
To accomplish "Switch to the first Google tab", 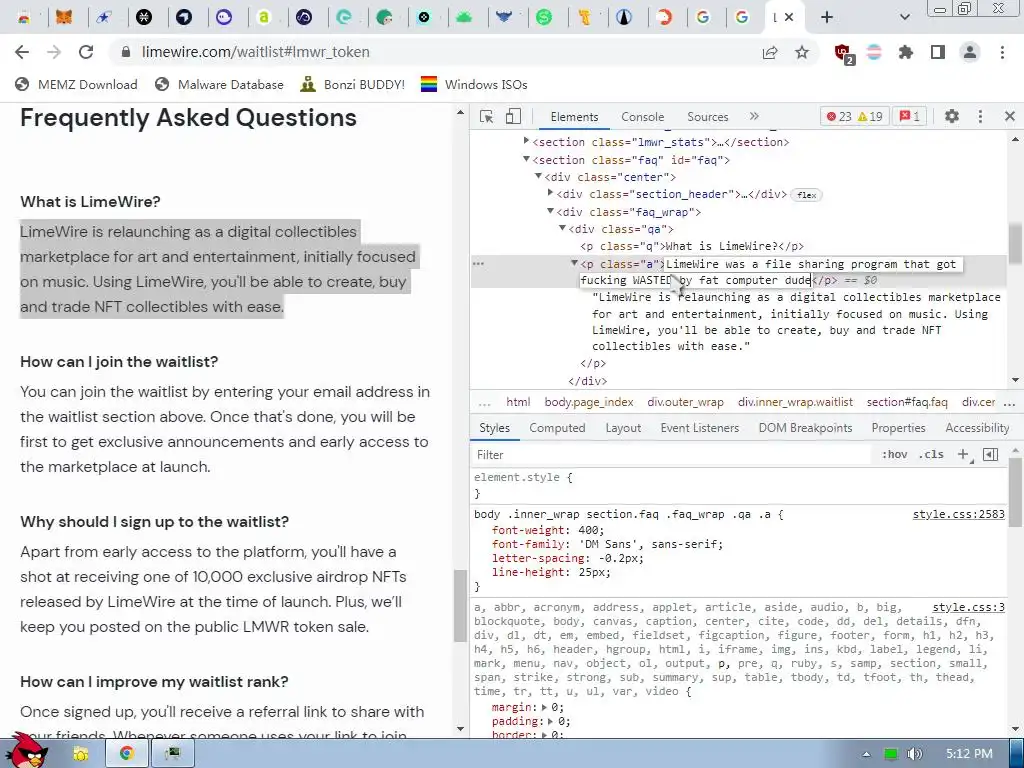I will (703, 18).
